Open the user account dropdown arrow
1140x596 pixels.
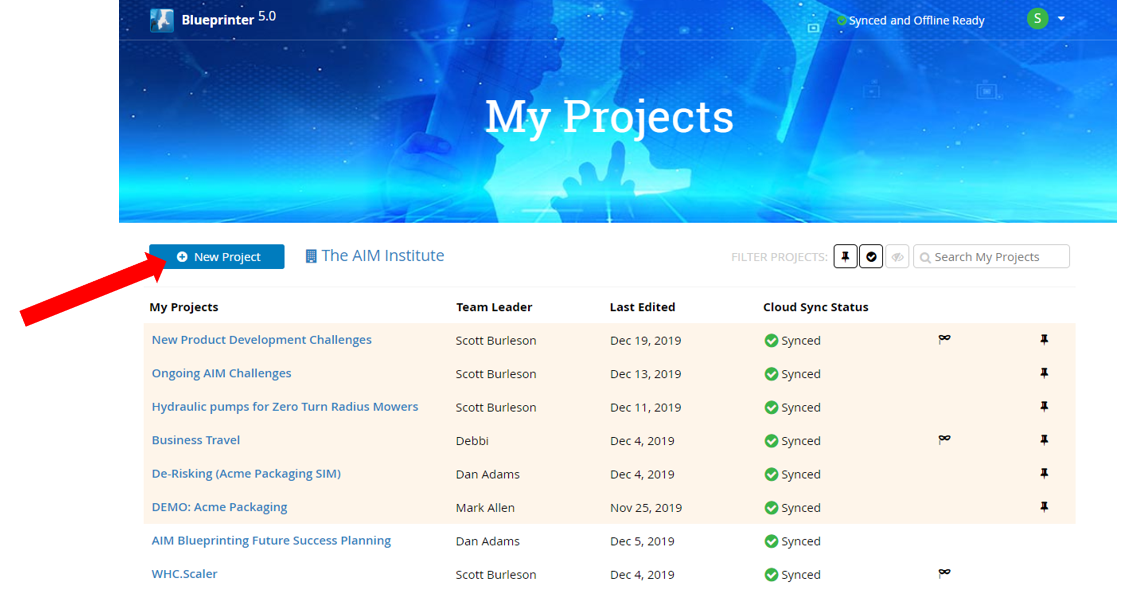tap(1061, 19)
